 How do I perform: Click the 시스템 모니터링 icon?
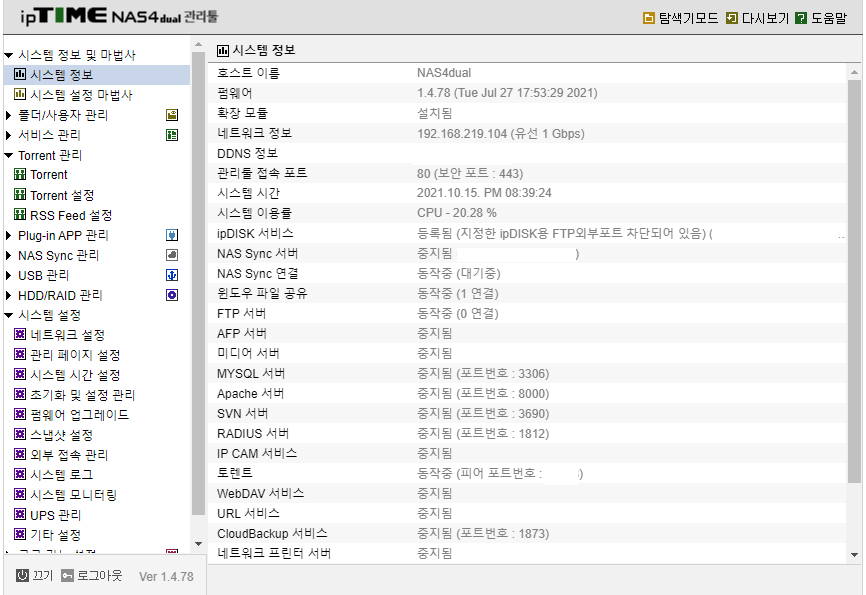point(20,493)
